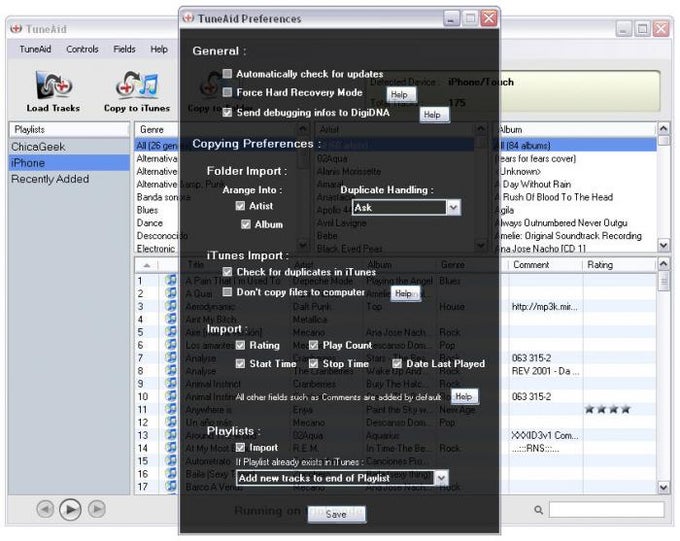This screenshot has width=680, height=541.
Task: Skip to next track button
Action: pyautogui.click(x=97, y=509)
